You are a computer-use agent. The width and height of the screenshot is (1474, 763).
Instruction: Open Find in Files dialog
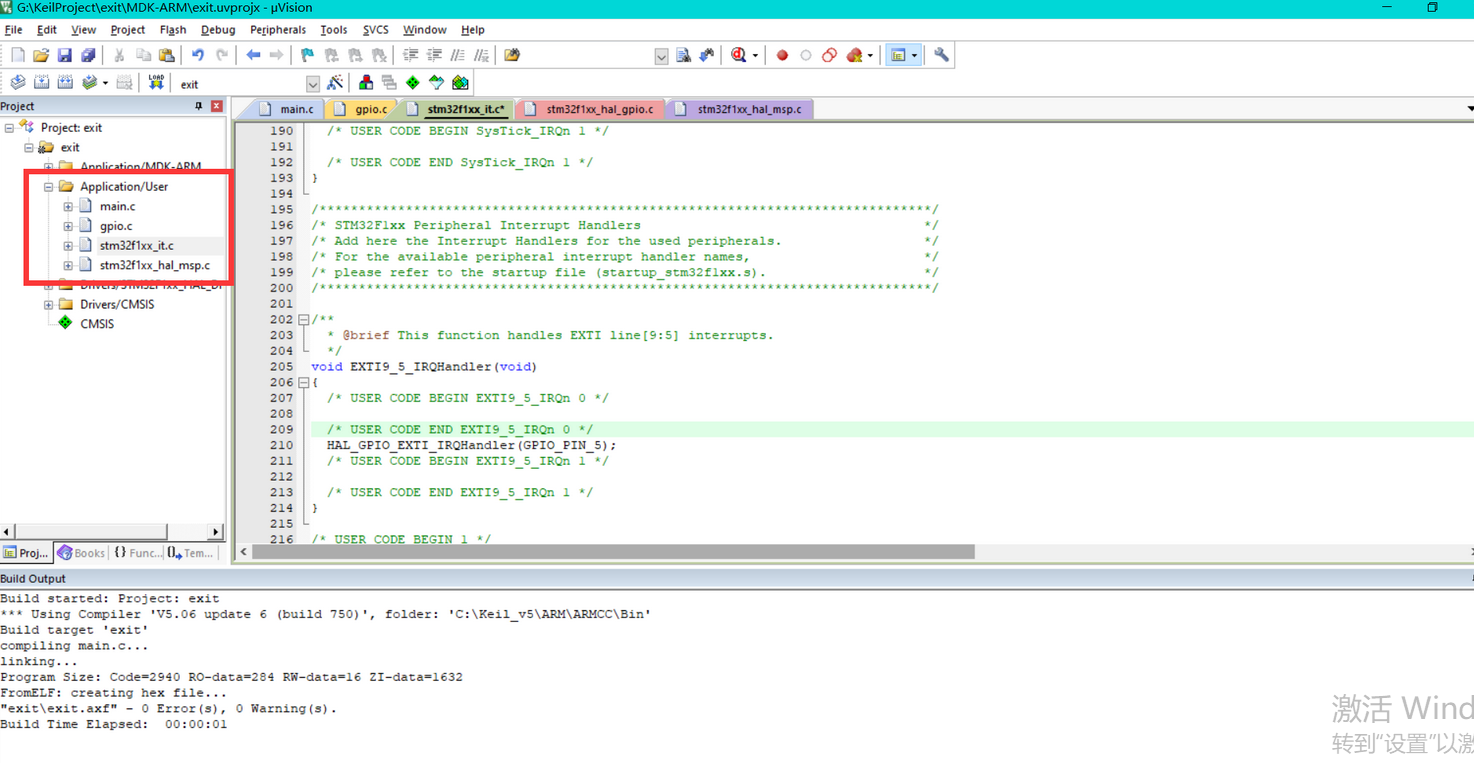[x=512, y=56]
